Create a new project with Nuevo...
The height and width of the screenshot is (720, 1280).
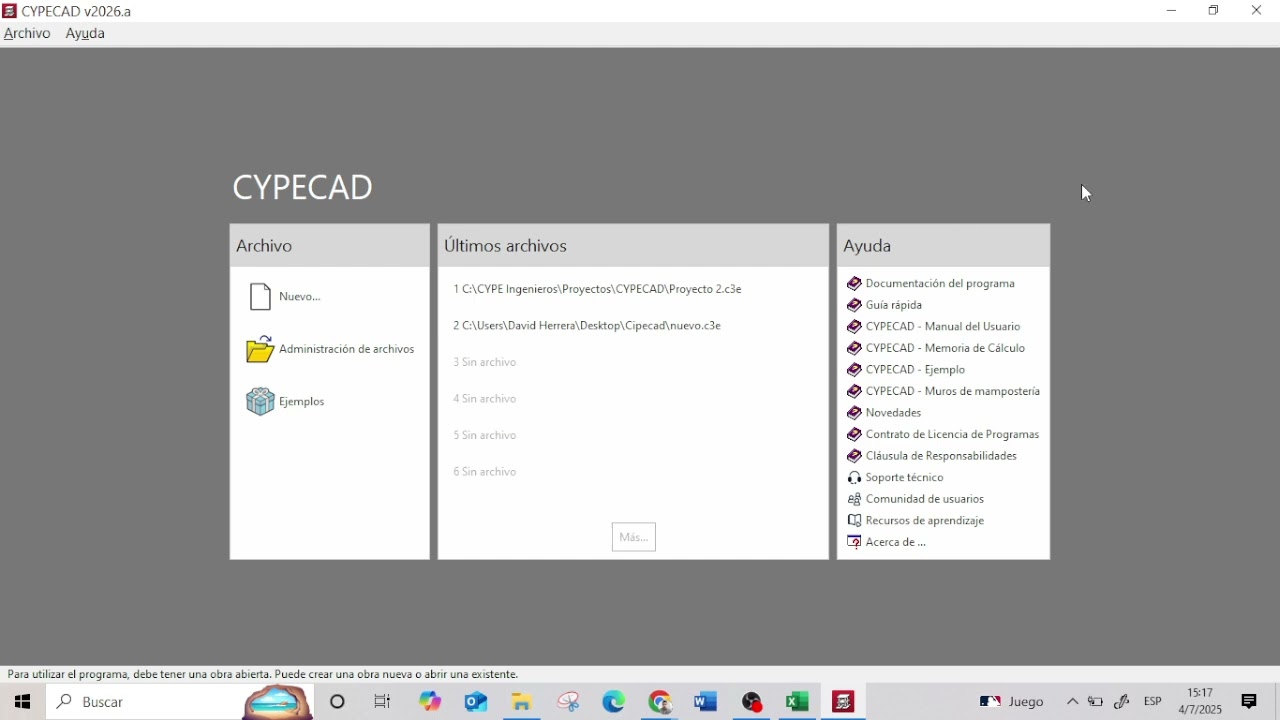[x=286, y=297]
